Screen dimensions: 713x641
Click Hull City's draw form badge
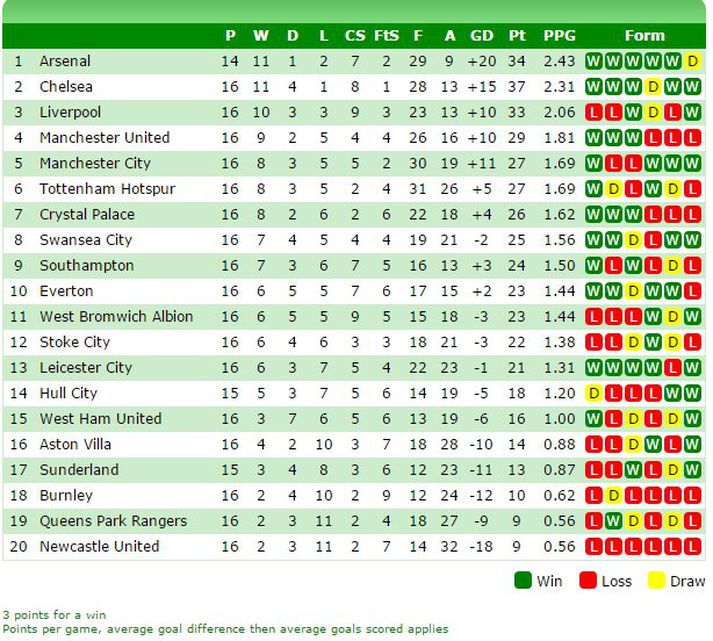point(593,393)
